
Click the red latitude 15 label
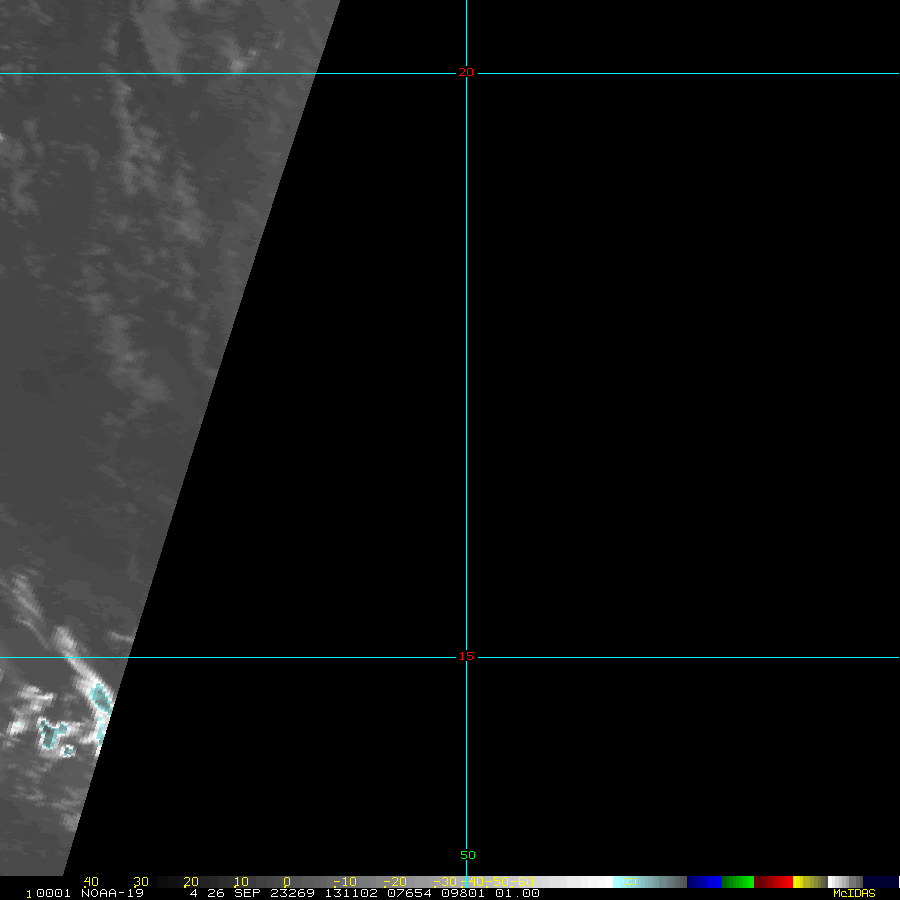pyautogui.click(x=466, y=656)
